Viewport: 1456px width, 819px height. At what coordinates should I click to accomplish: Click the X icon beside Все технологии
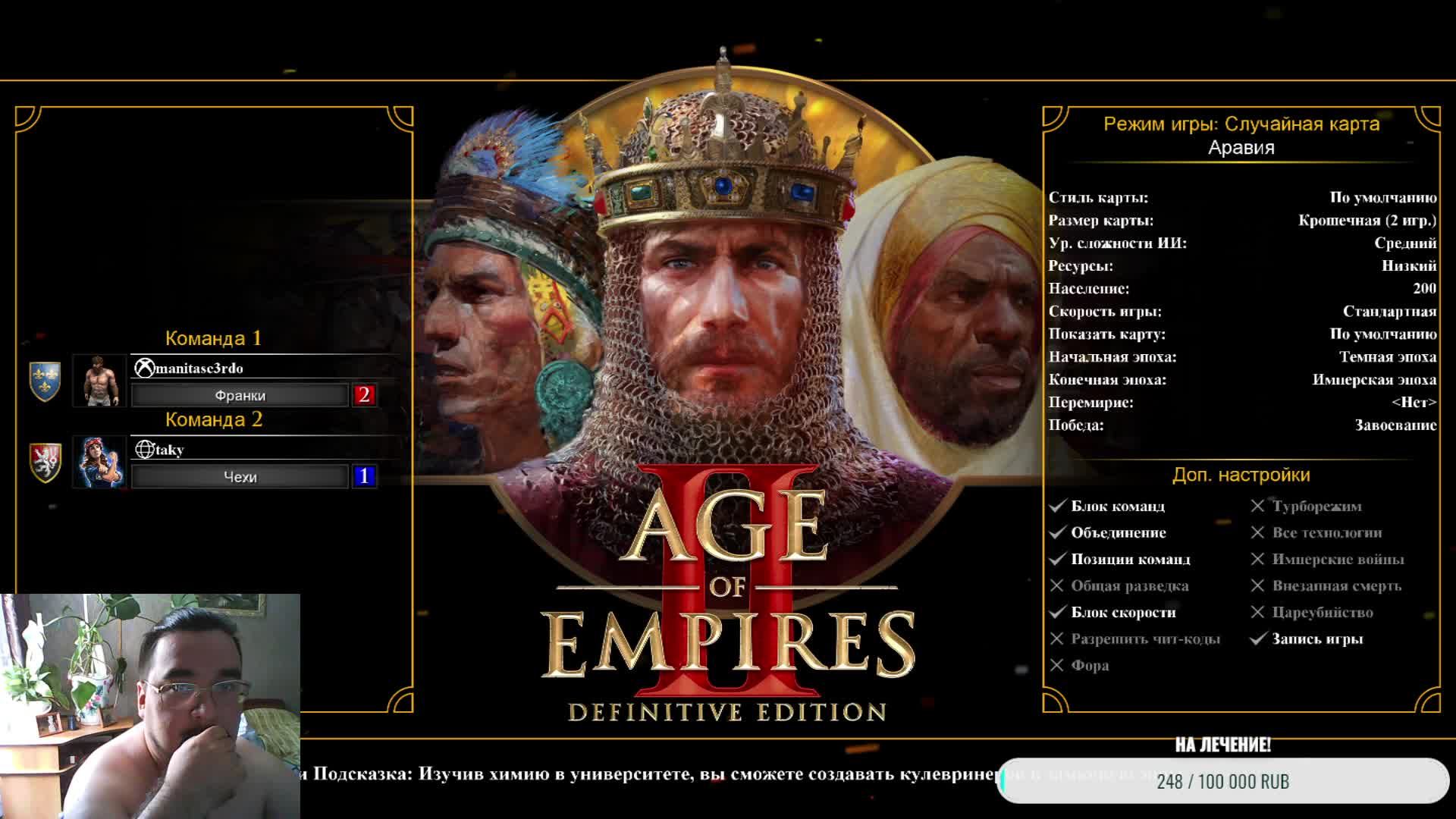(x=1257, y=532)
